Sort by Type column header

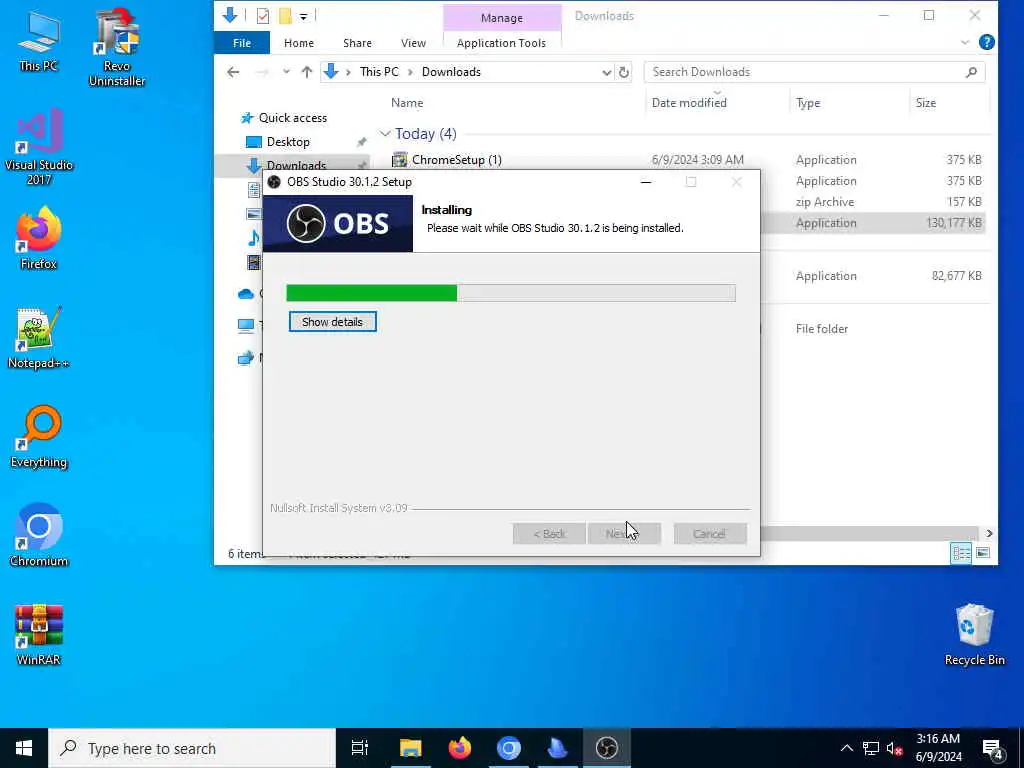808,103
